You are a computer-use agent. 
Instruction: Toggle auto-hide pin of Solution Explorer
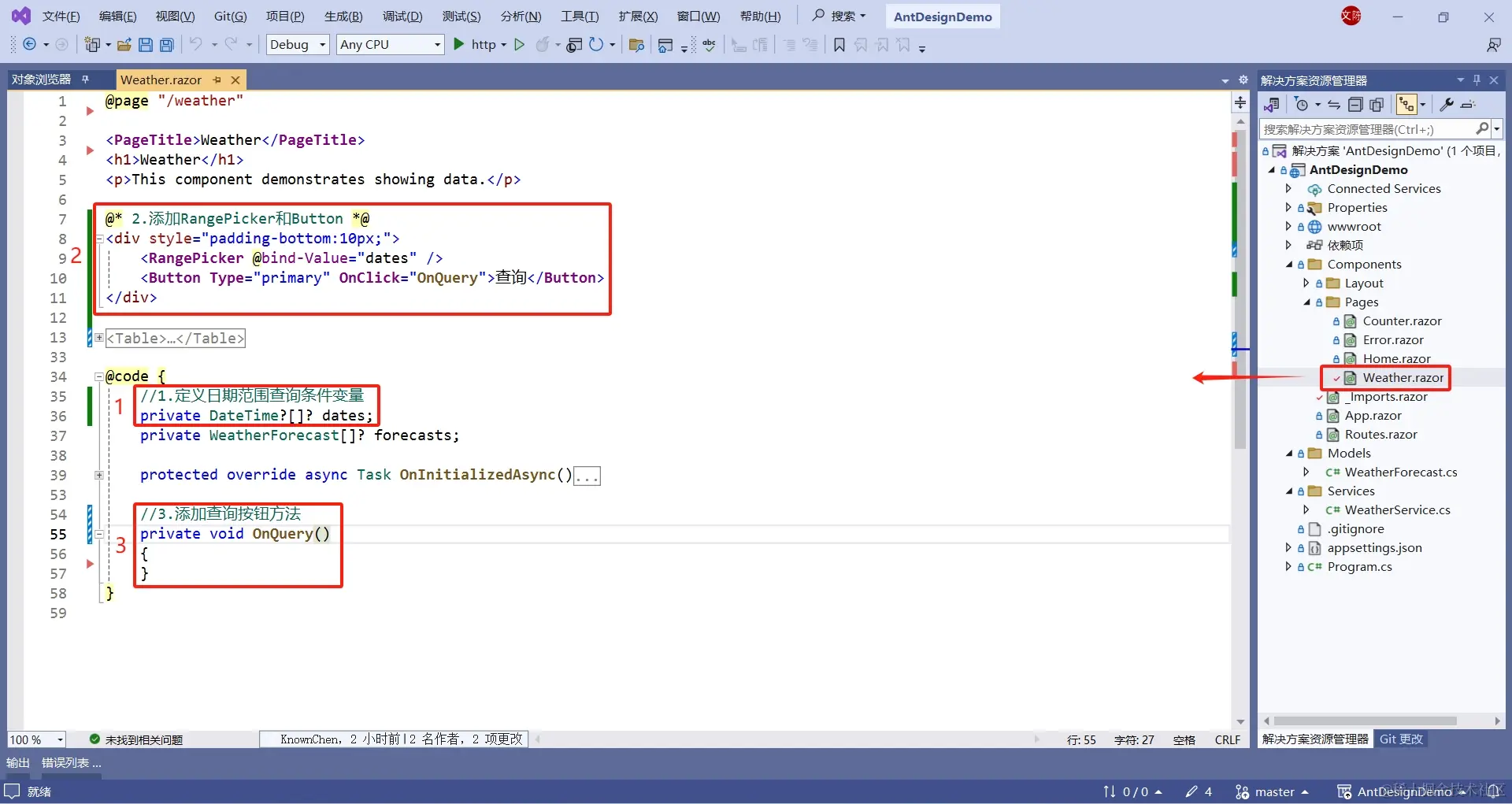point(1477,80)
